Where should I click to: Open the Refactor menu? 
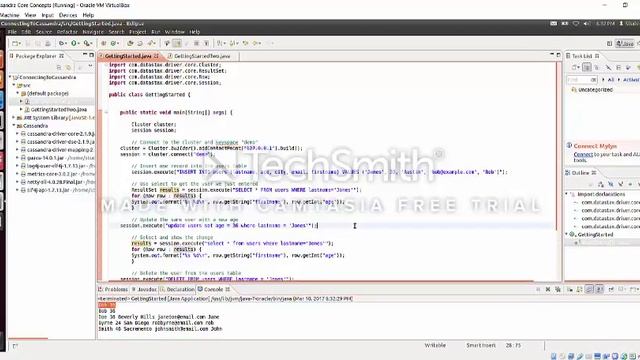point(67,32)
